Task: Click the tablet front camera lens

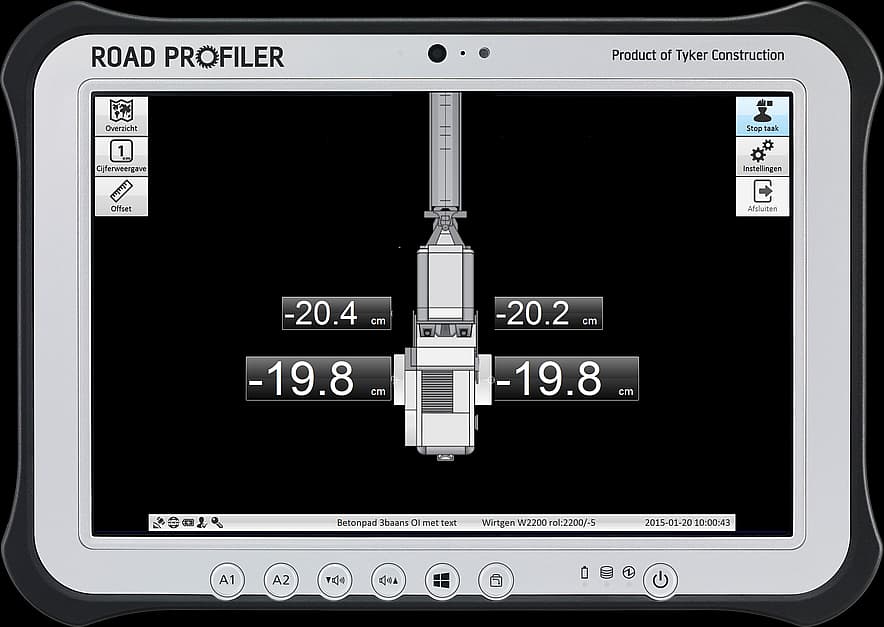Action: pyautogui.click(x=437, y=54)
